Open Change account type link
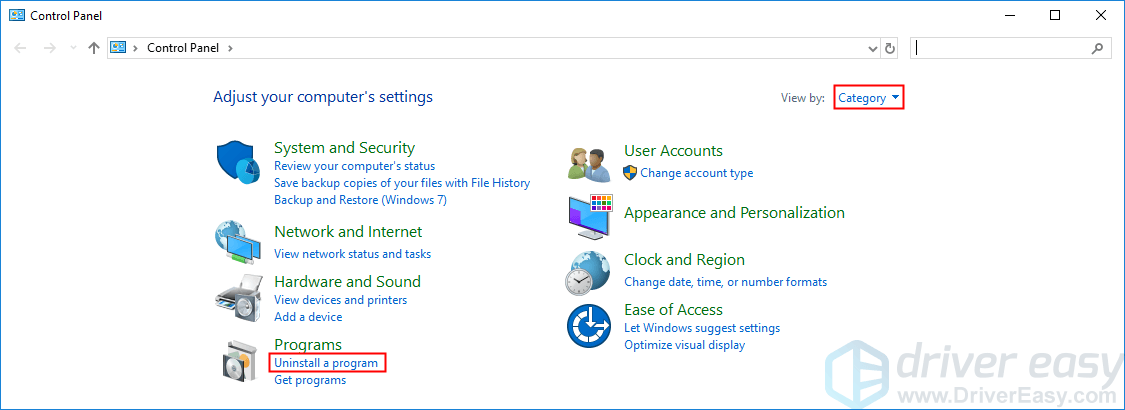This screenshot has width=1125, height=410. [x=696, y=173]
